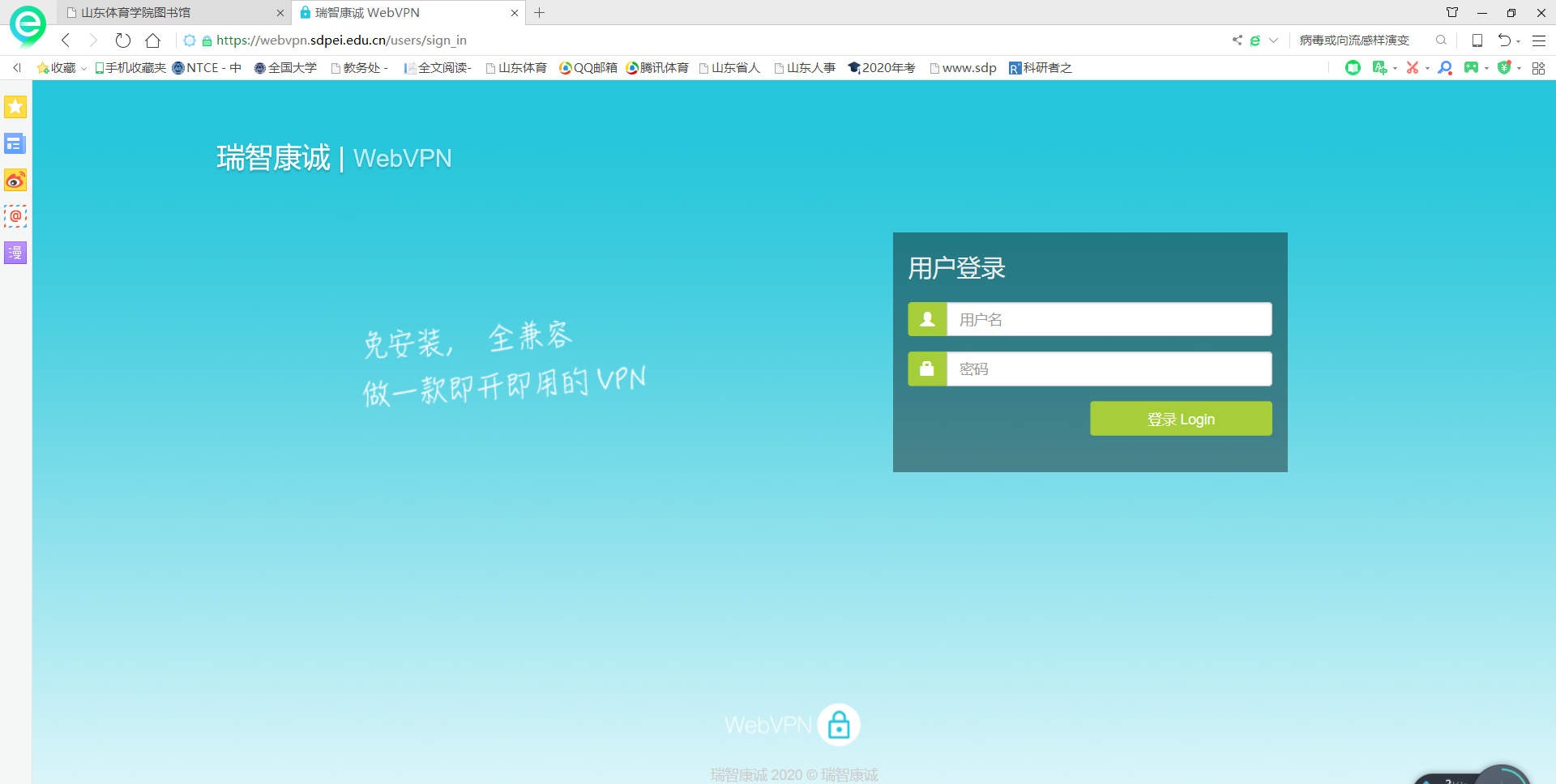Open the 山东体育 bookmark
Image resolution: width=1556 pixels, height=784 pixels.
click(516, 68)
